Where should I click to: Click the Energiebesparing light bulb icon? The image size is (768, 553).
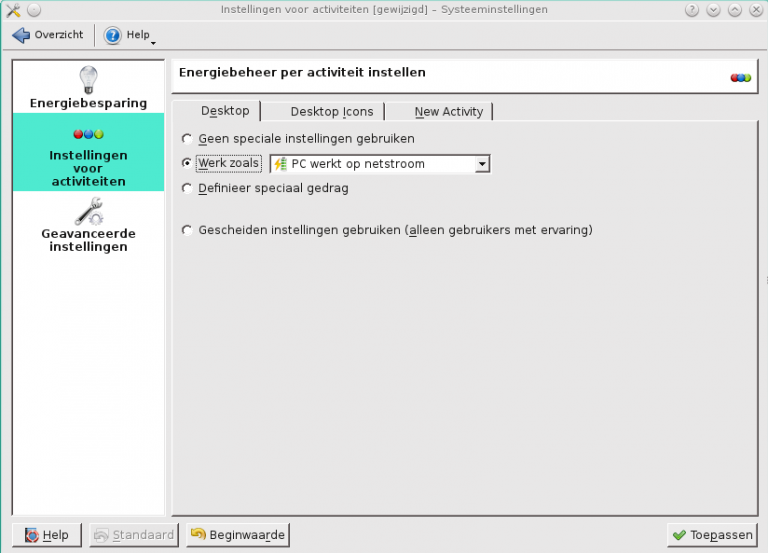88,79
